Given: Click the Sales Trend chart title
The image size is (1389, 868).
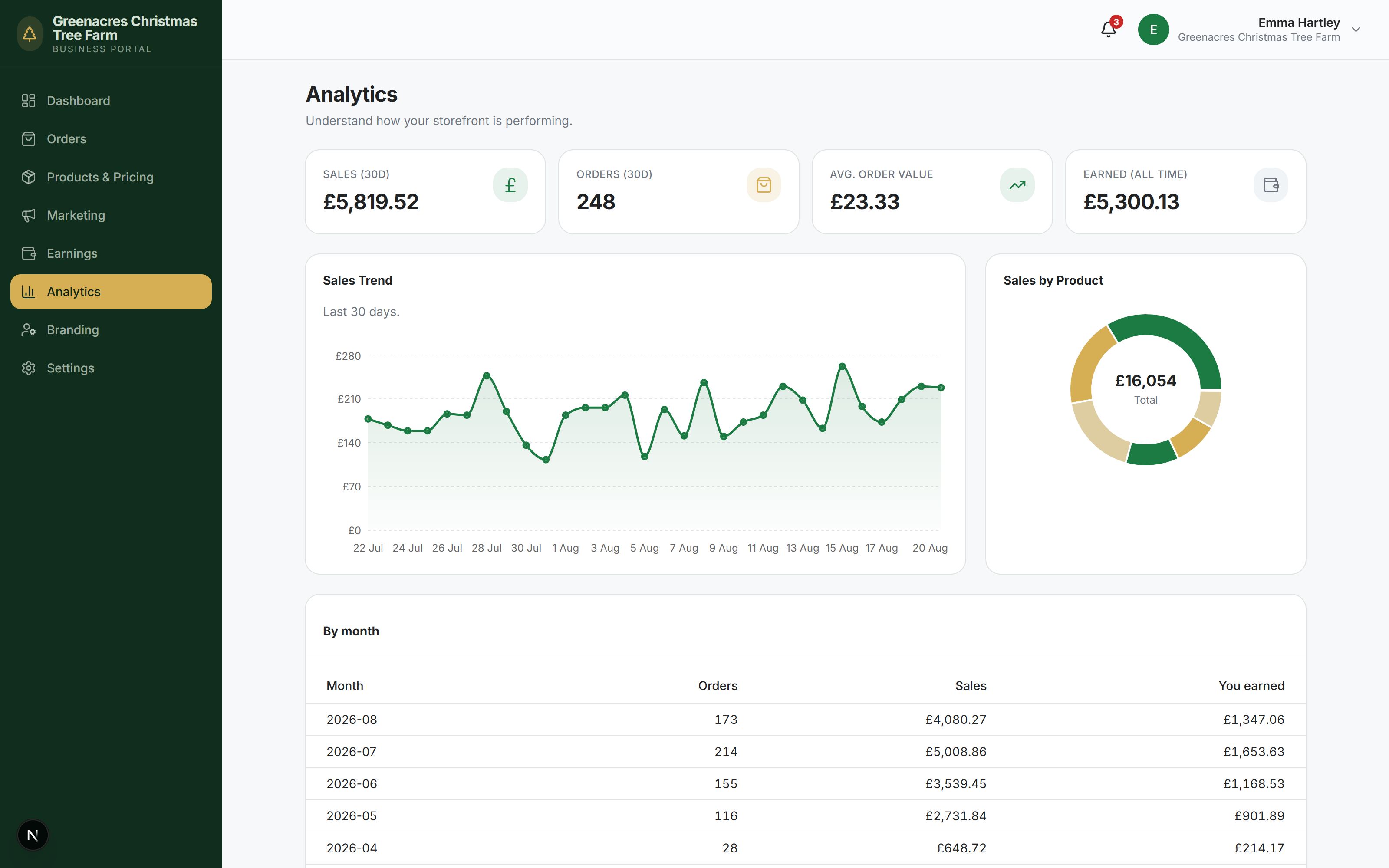Looking at the screenshot, I should tap(358, 280).
